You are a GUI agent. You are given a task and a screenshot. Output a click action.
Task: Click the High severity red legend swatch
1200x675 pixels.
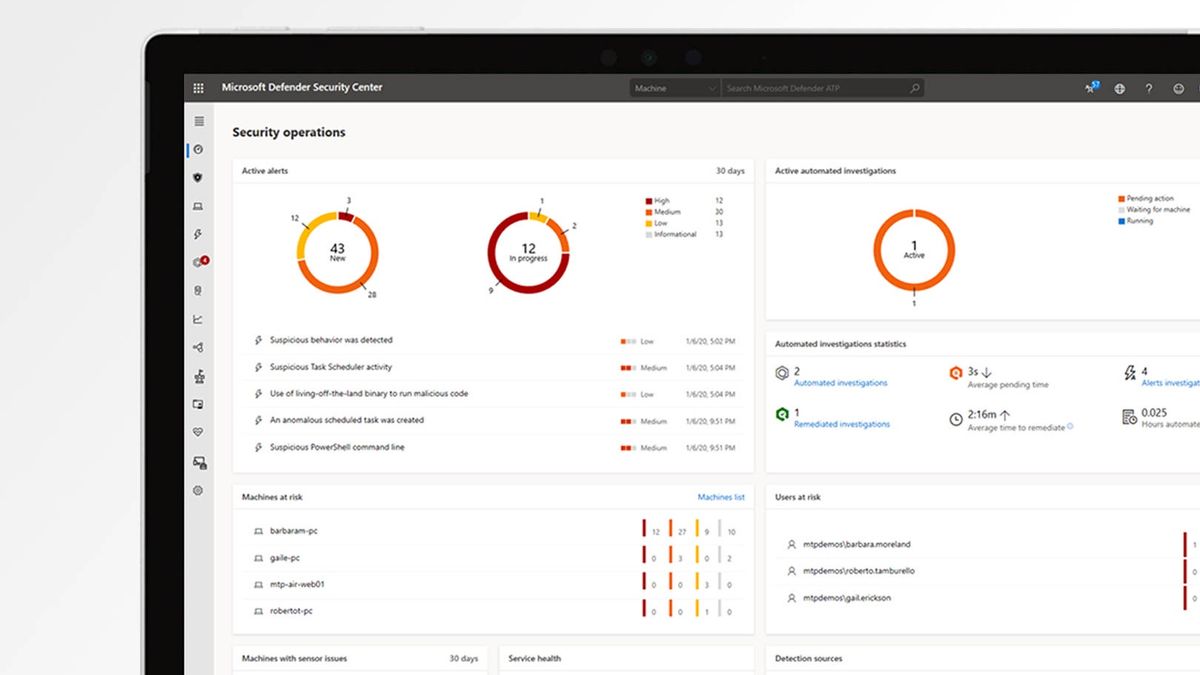pos(648,201)
